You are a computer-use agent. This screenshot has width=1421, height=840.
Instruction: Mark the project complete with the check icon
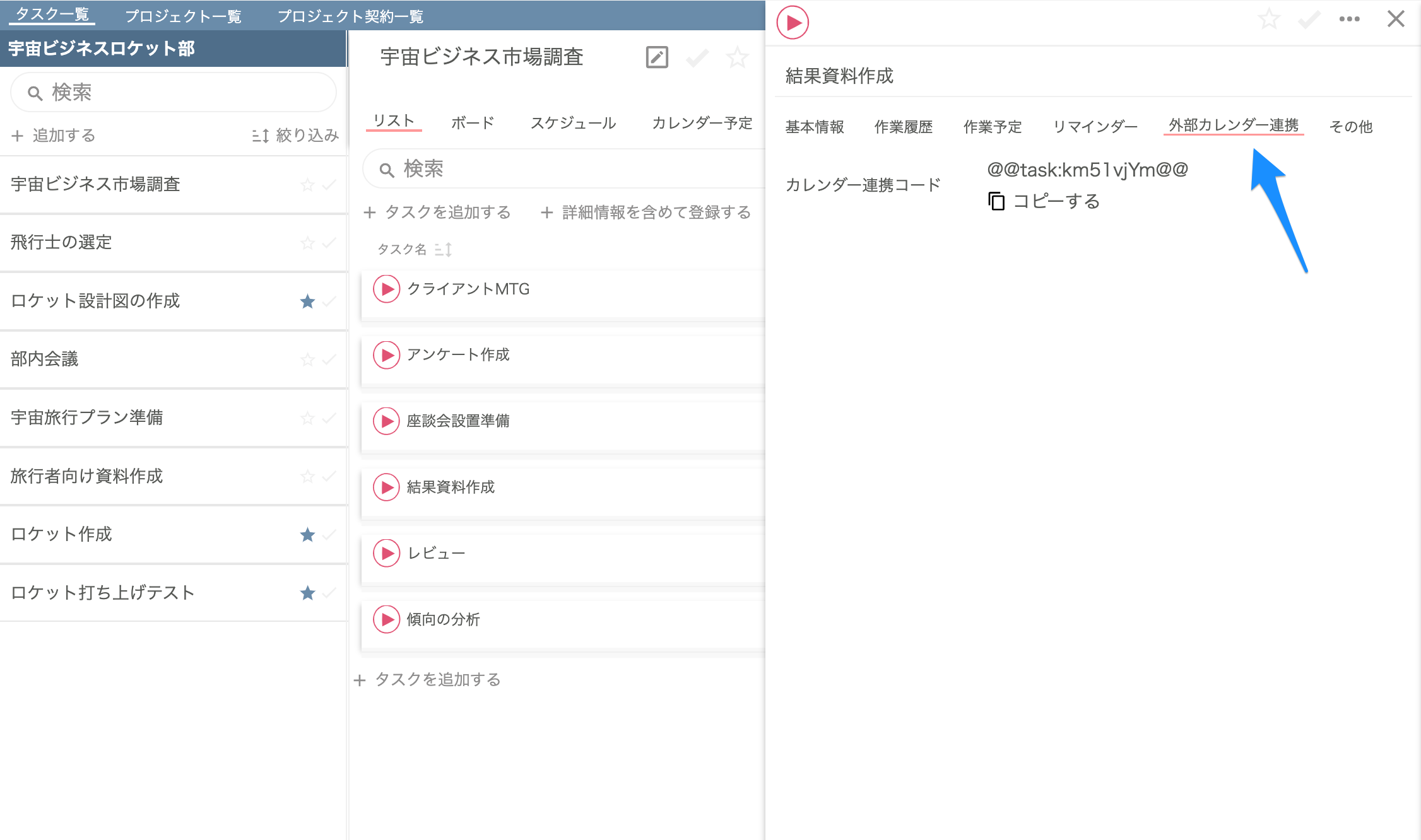click(x=696, y=57)
